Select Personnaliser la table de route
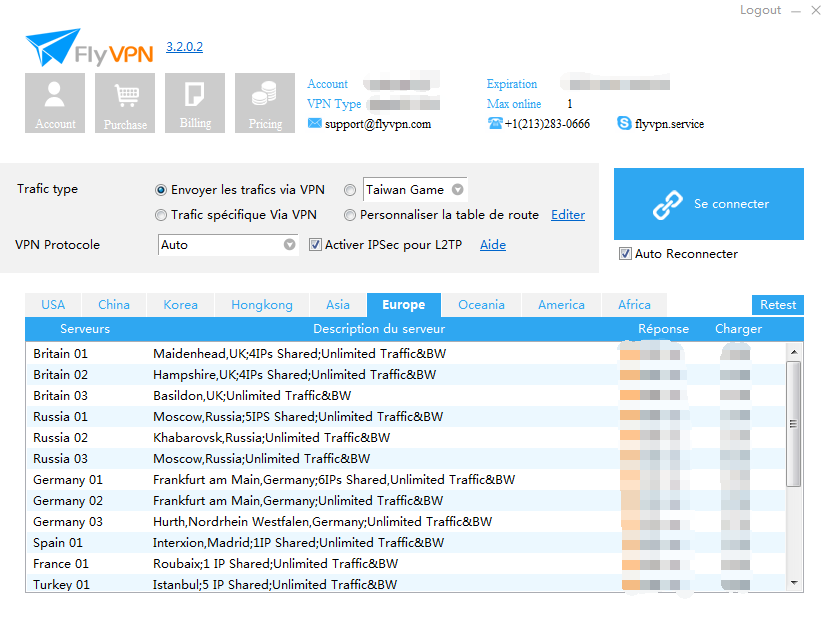The image size is (829, 623). click(349, 215)
